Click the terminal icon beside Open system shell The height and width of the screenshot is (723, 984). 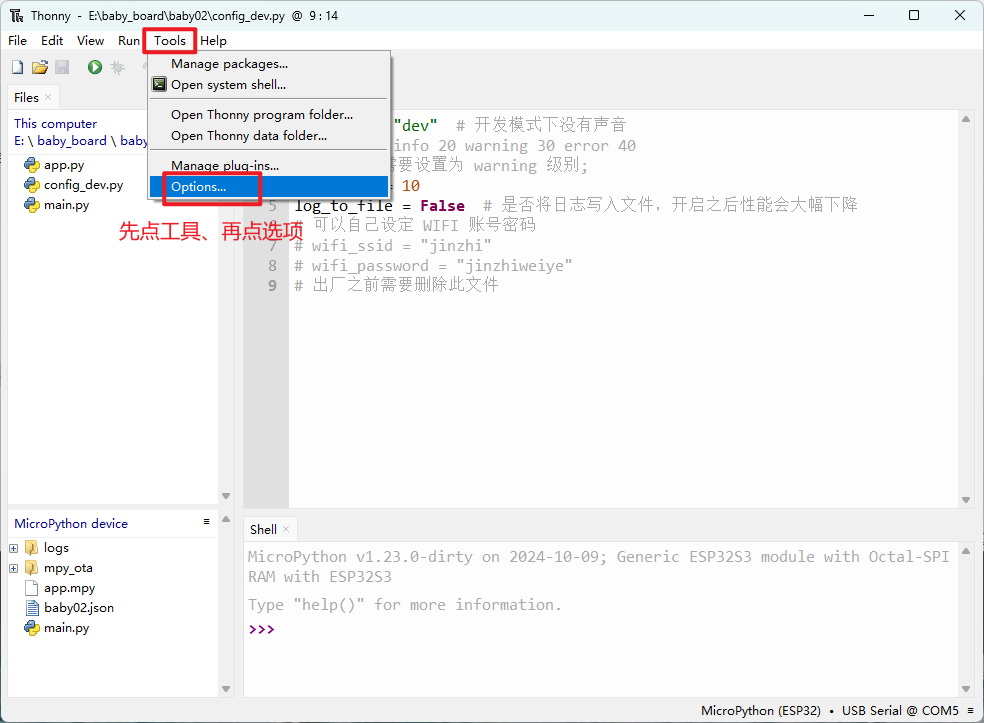(x=159, y=84)
